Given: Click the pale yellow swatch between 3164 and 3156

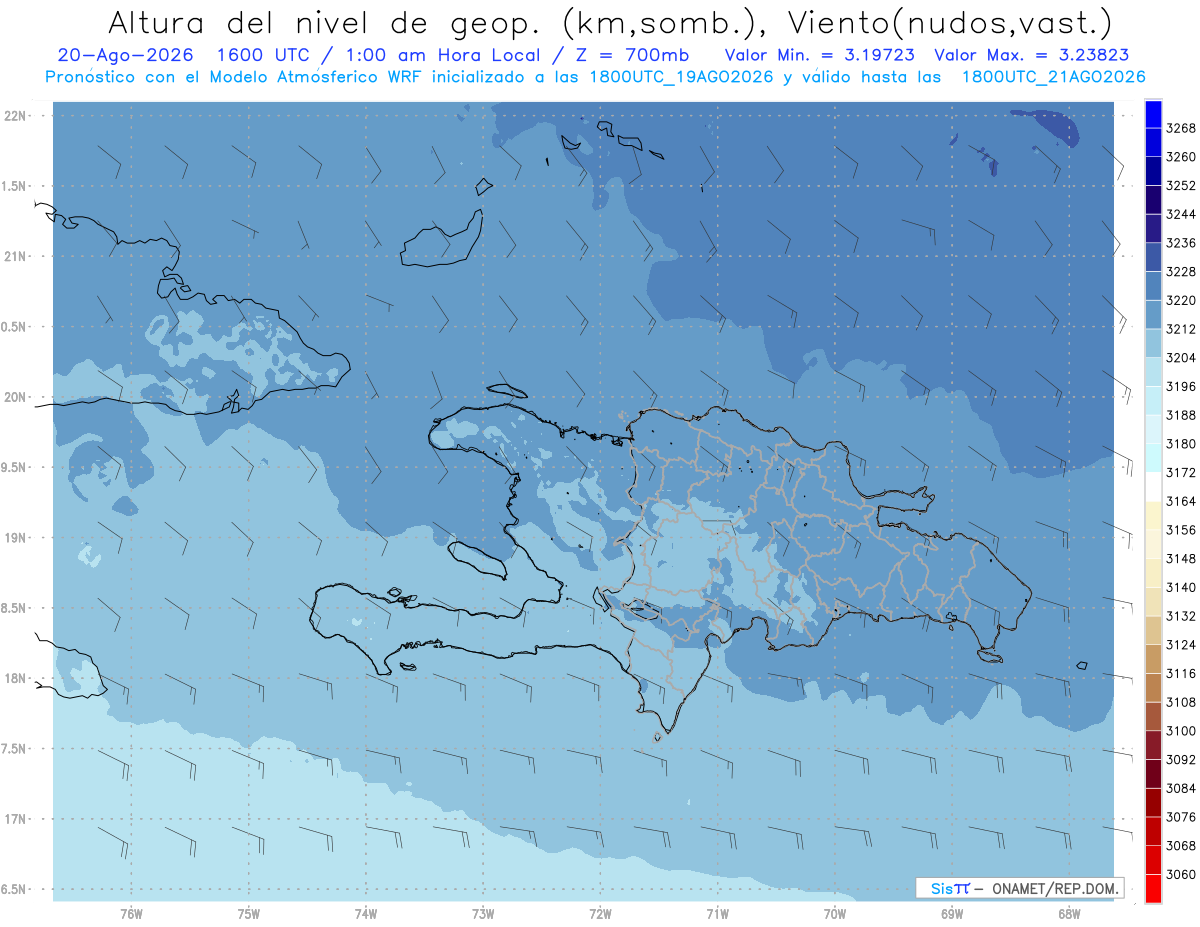Looking at the screenshot, I should point(1153,515).
